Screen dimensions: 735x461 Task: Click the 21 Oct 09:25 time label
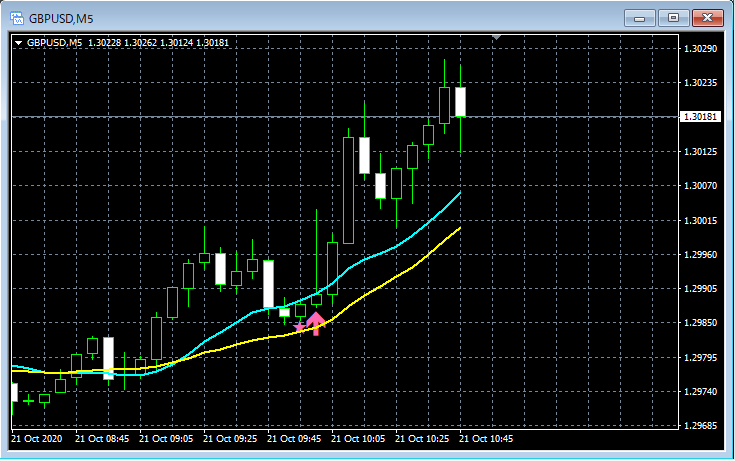[230, 439]
